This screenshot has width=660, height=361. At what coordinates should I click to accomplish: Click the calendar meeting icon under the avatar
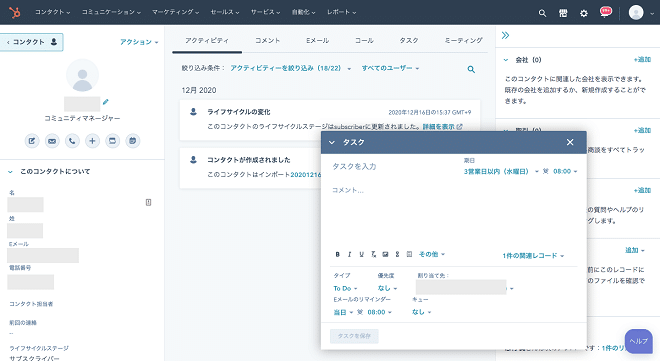tap(133, 141)
